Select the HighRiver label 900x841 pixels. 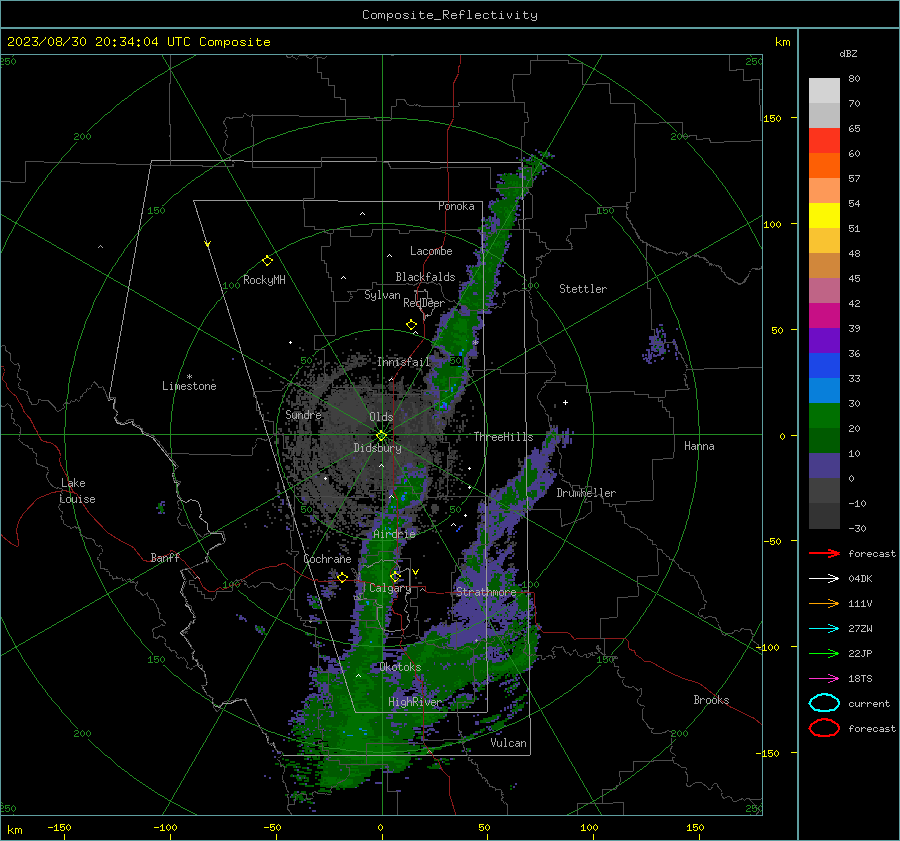click(414, 702)
